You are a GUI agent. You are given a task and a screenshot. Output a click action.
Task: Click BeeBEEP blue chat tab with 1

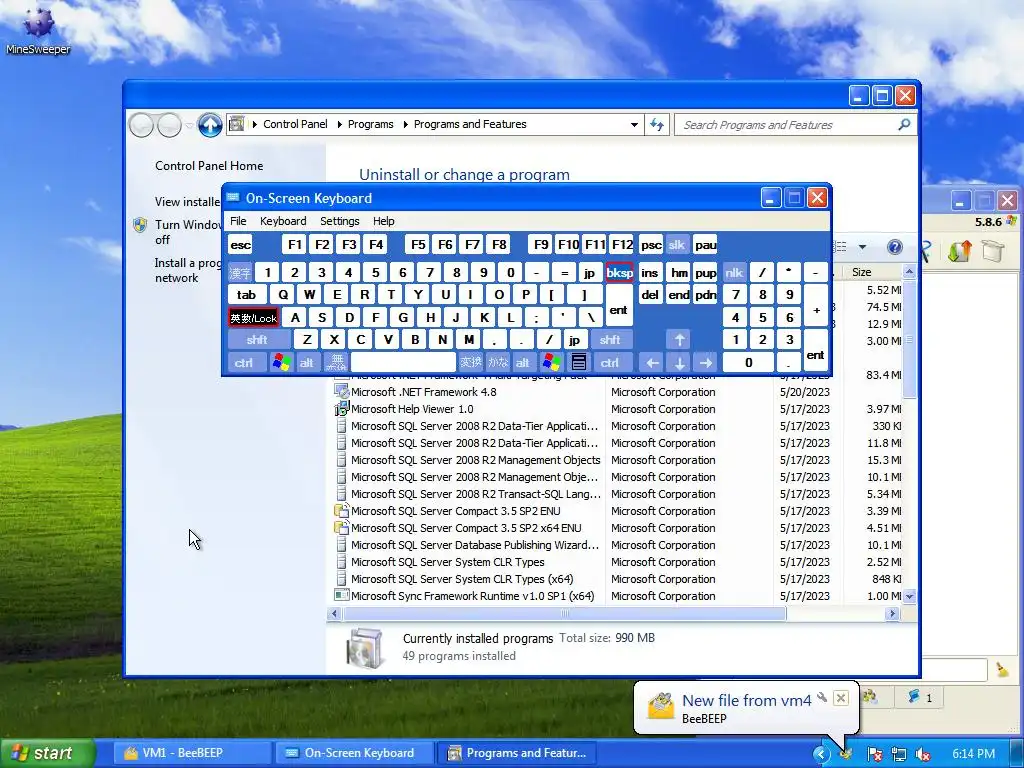[920, 697]
